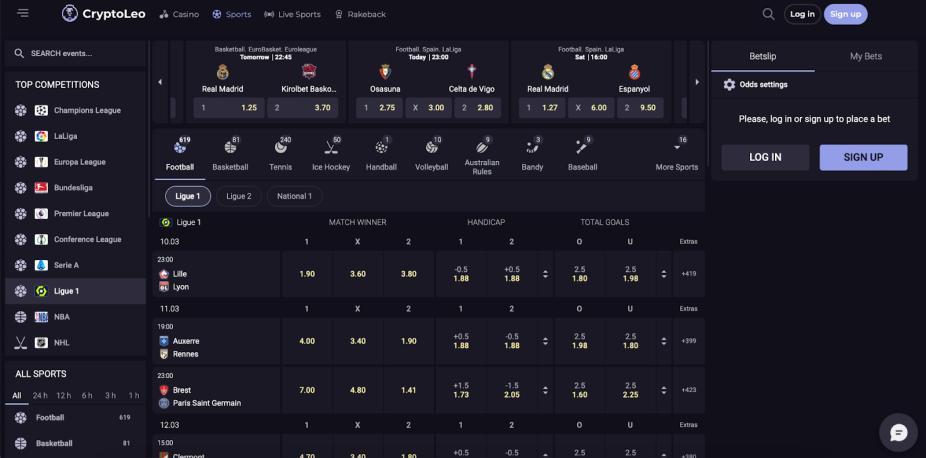The image size is (926, 458).
Task: Select the Handball sport icon
Action: [381, 154]
